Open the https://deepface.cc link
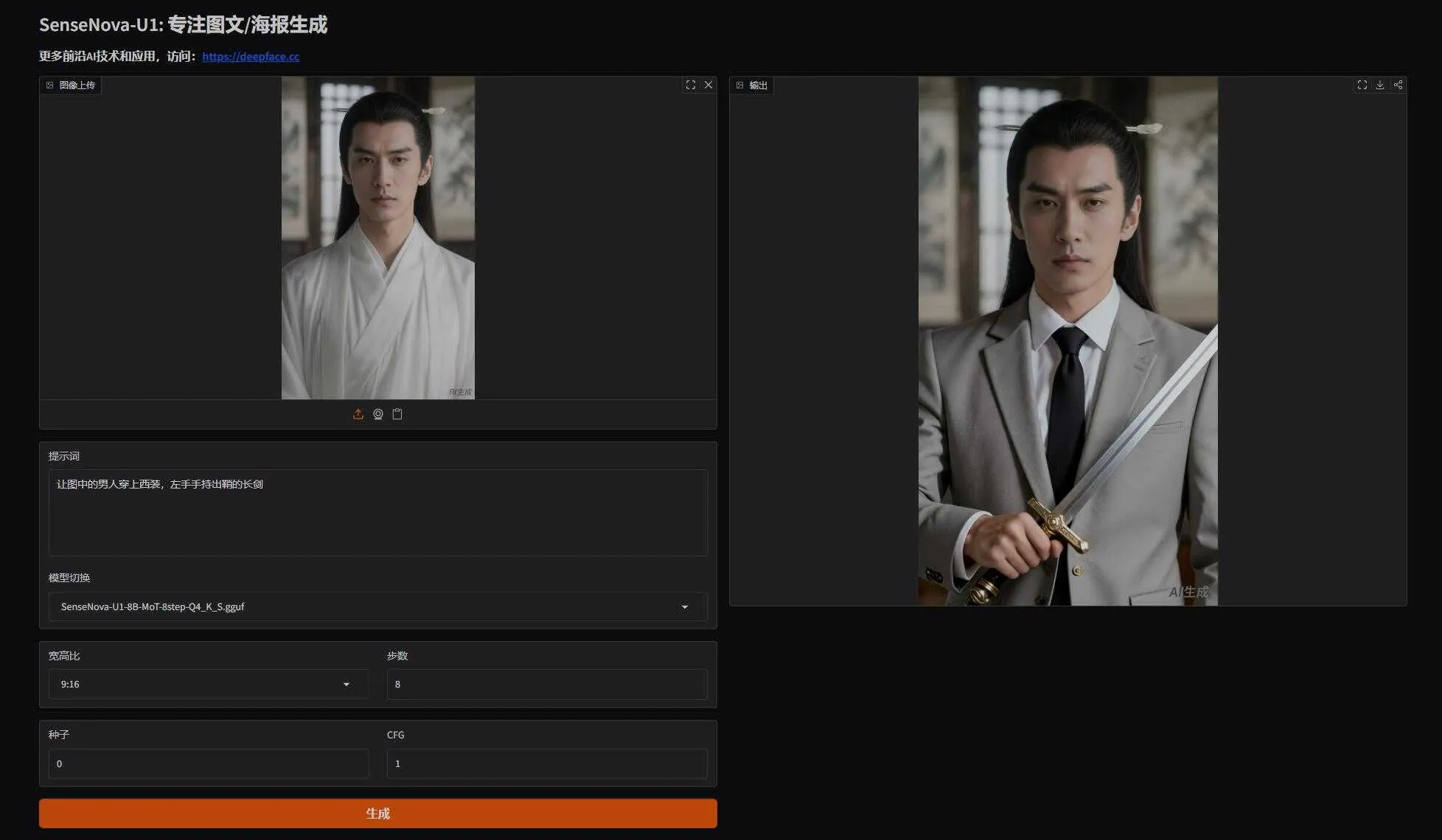 tap(251, 57)
